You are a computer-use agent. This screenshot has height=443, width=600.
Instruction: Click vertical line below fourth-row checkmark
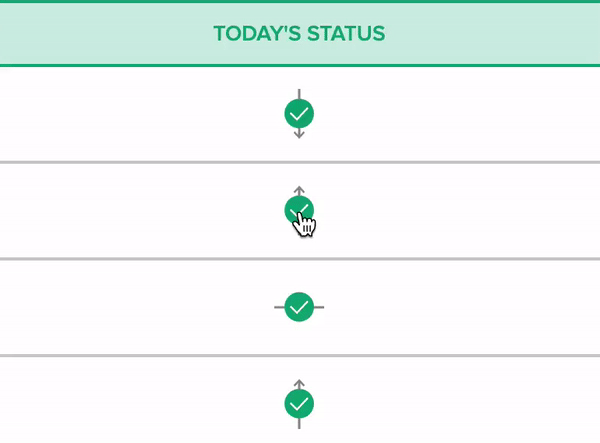tap(299, 424)
